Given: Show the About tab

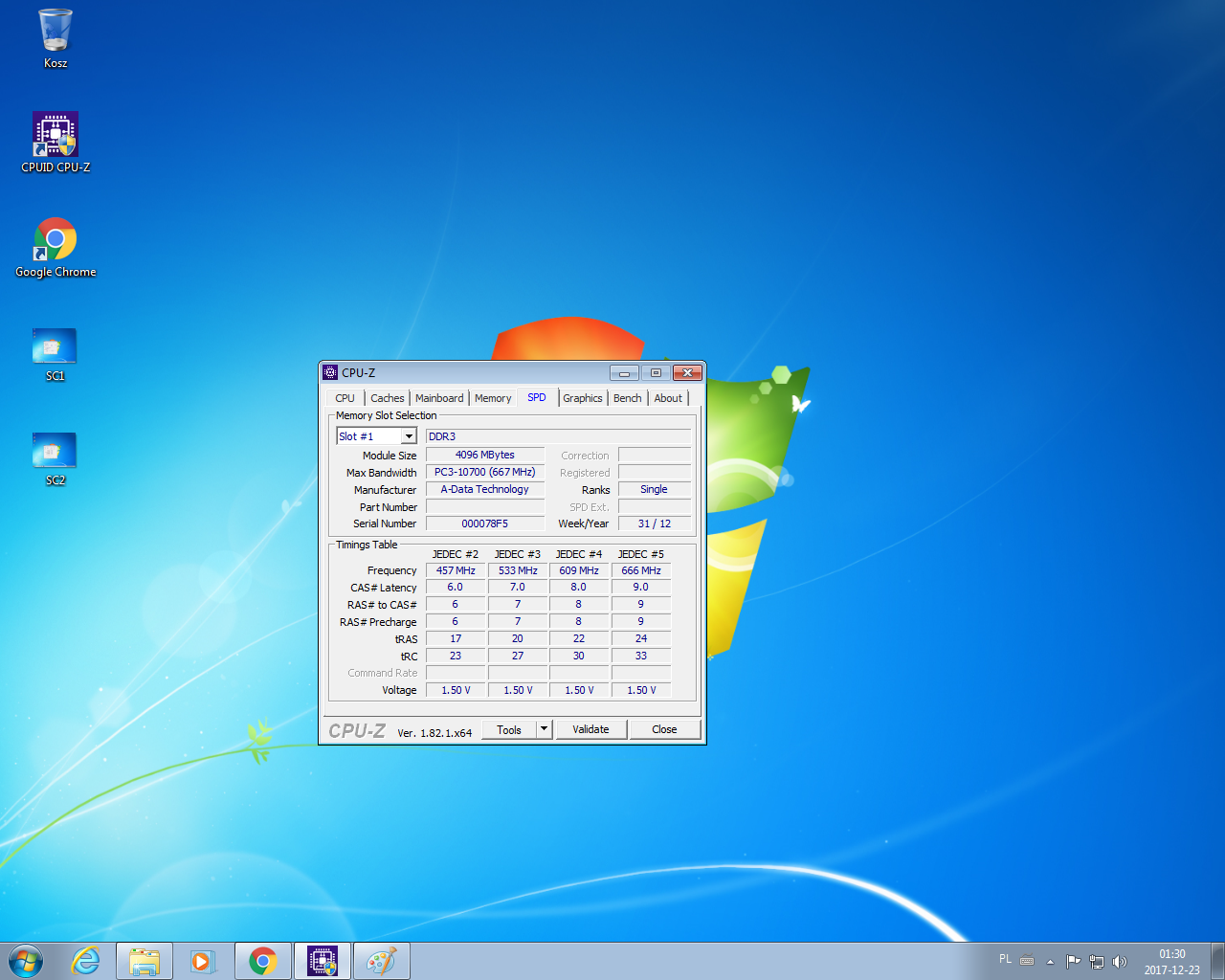Looking at the screenshot, I should [668, 398].
